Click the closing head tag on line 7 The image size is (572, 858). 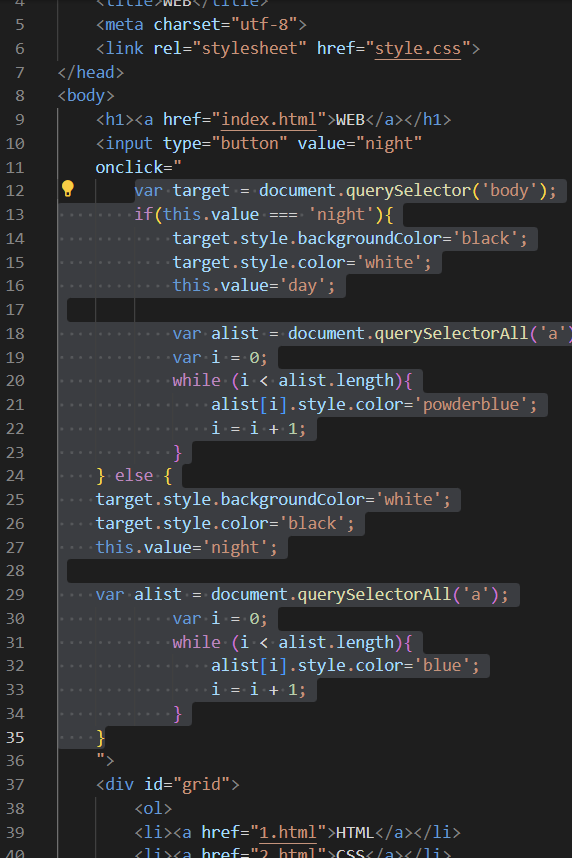(x=91, y=72)
